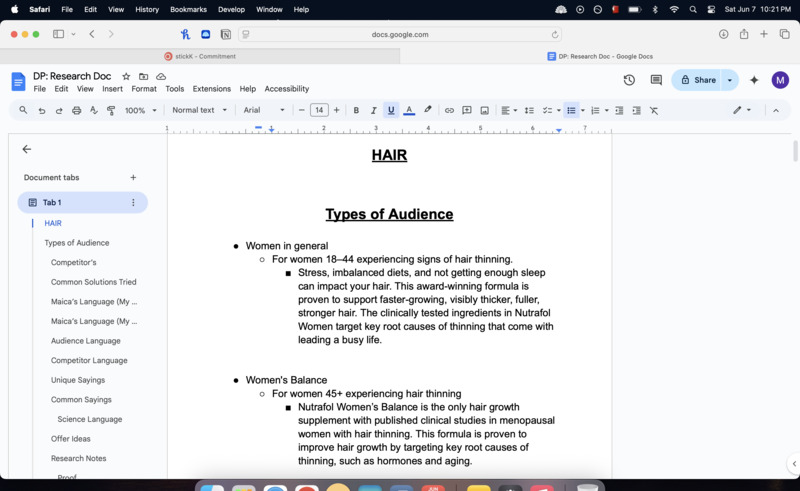Open the zoom level dropdown
Screen dimensions: 800x491
click(x=140, y=110)
